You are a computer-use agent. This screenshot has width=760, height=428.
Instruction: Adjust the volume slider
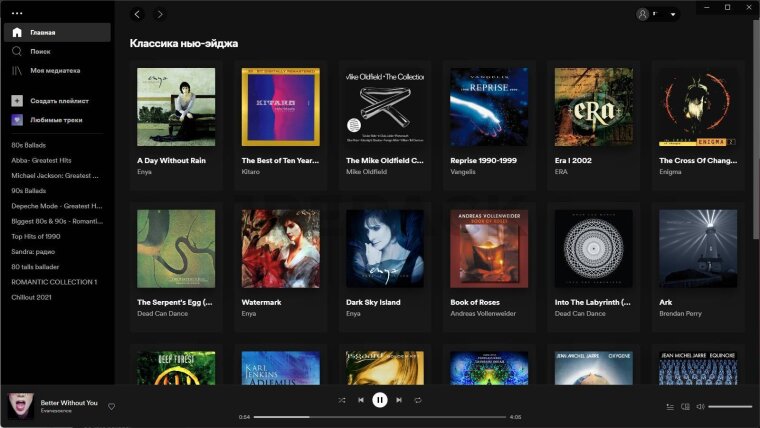[729, 407]
